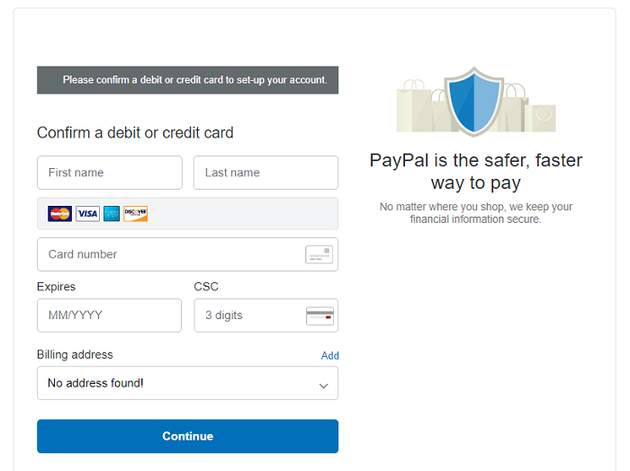
Task: Focus the Last name field
Action: [266, 173]
